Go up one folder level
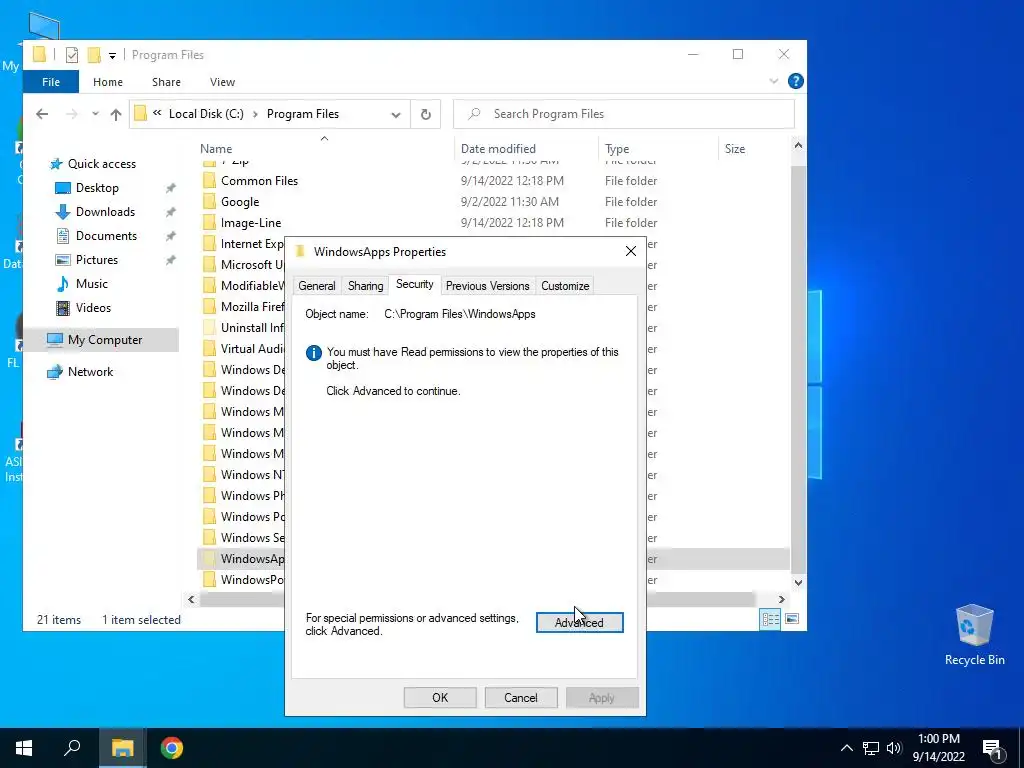The height and width of the screenshot is (768, 1024). pyautogui.click(x=116, y=114)
